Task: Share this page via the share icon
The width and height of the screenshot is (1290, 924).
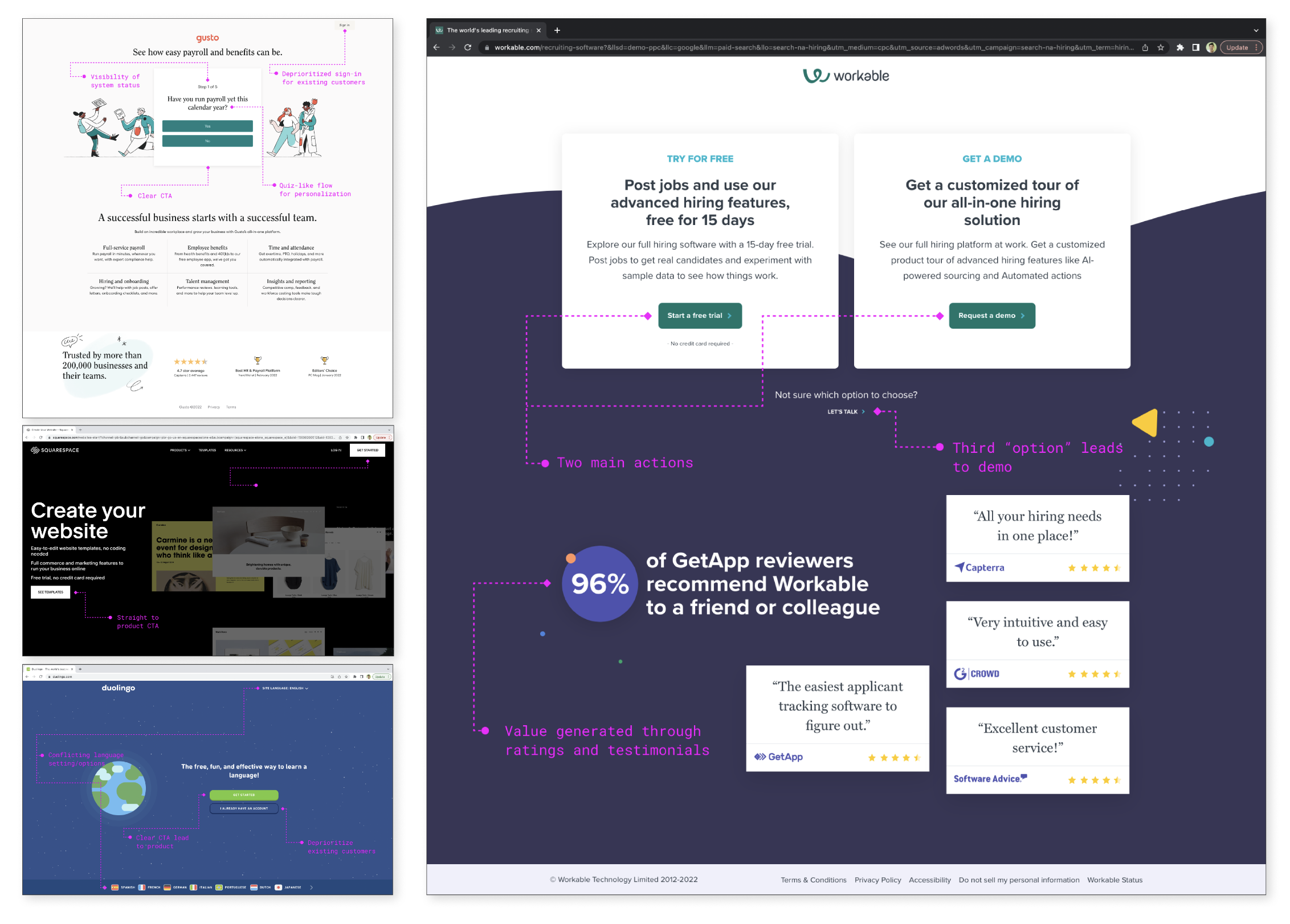Action: coord(1145,47)
